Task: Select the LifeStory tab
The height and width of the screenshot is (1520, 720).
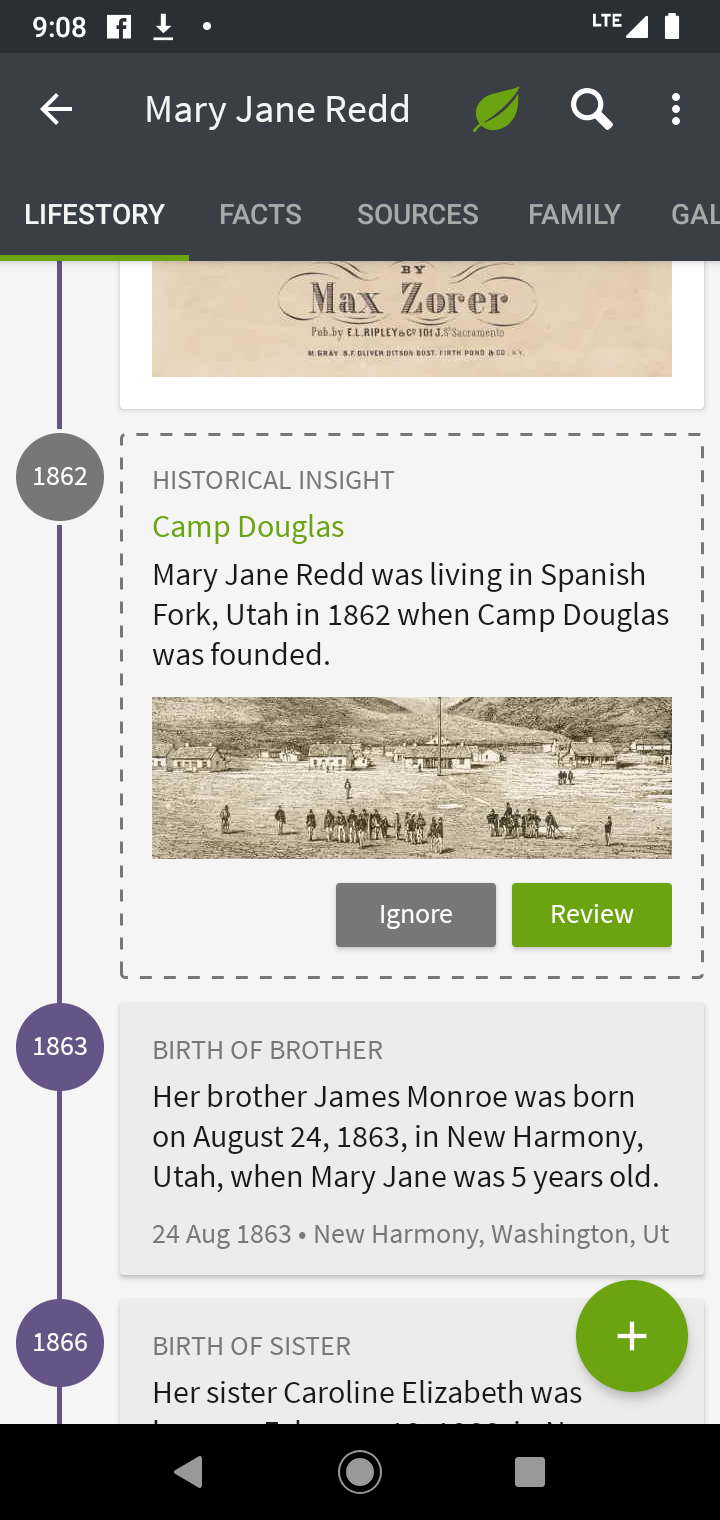Action: coord(94,214)
